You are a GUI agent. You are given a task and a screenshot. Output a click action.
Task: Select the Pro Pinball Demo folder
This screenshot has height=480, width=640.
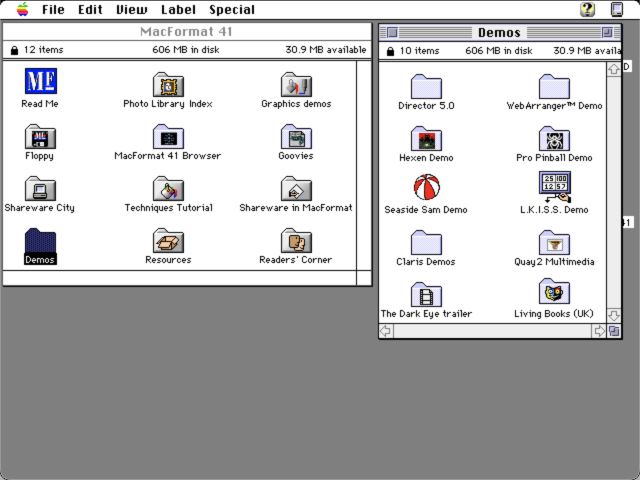(x=554, y=139)
